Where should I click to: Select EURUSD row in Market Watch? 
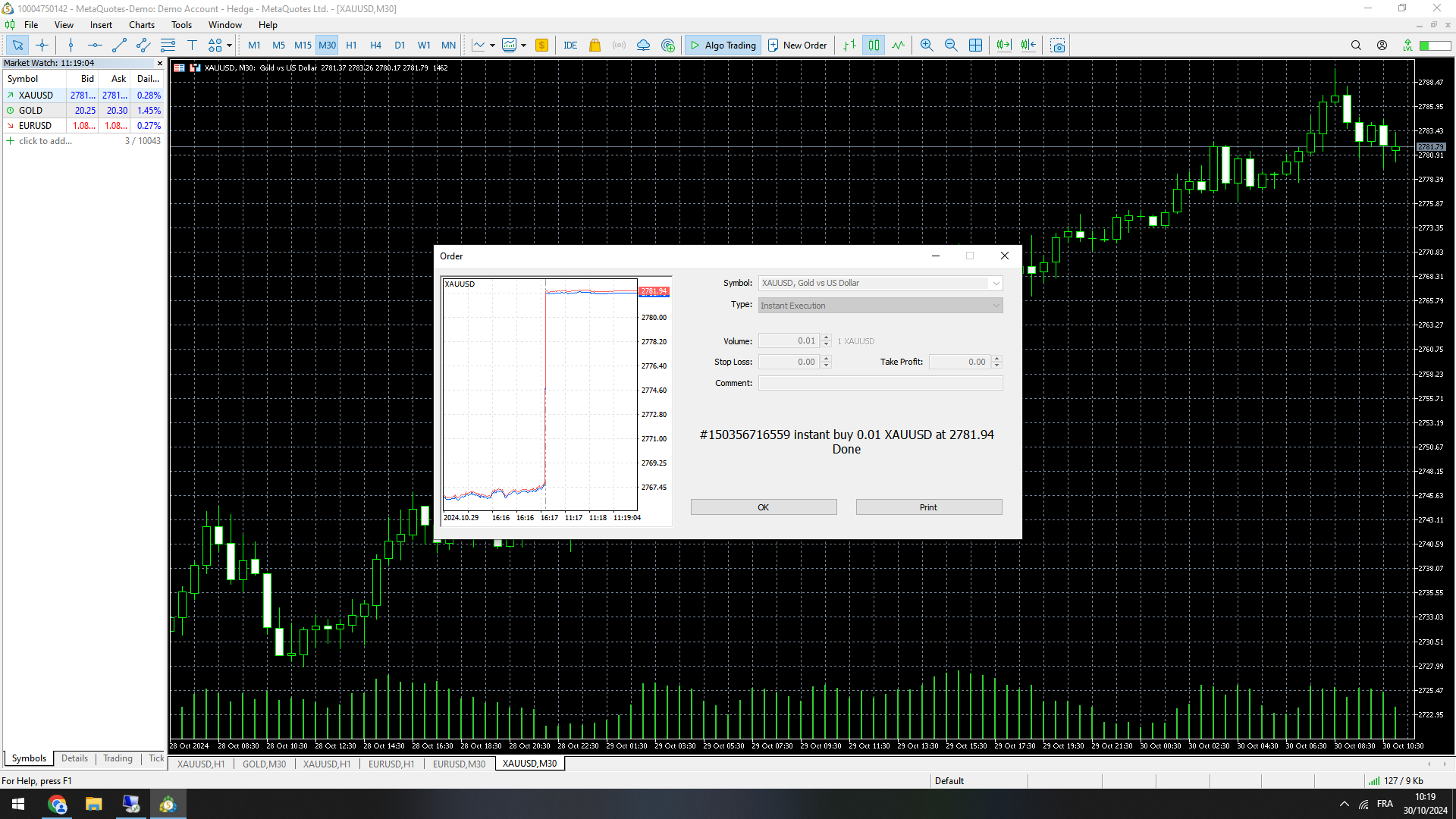coord(83,126)
